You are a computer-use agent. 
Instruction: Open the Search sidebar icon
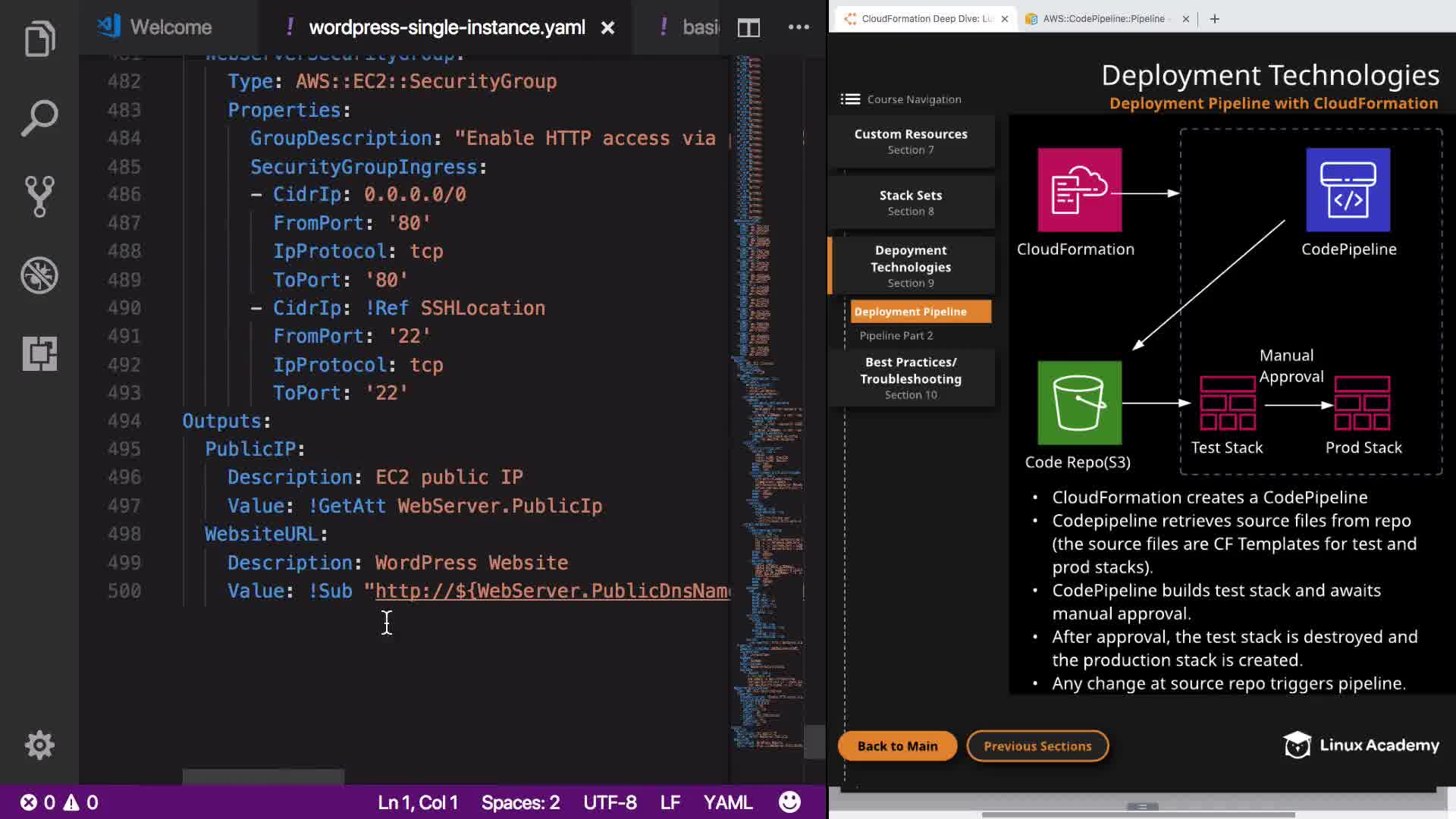click(x=39, y=118)
